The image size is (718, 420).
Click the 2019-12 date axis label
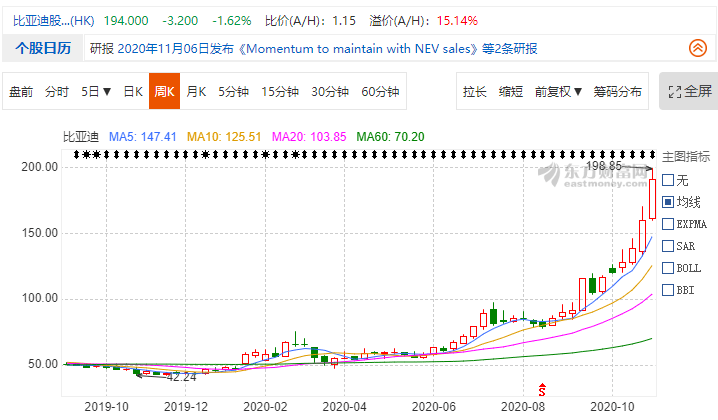coord(186,407)
